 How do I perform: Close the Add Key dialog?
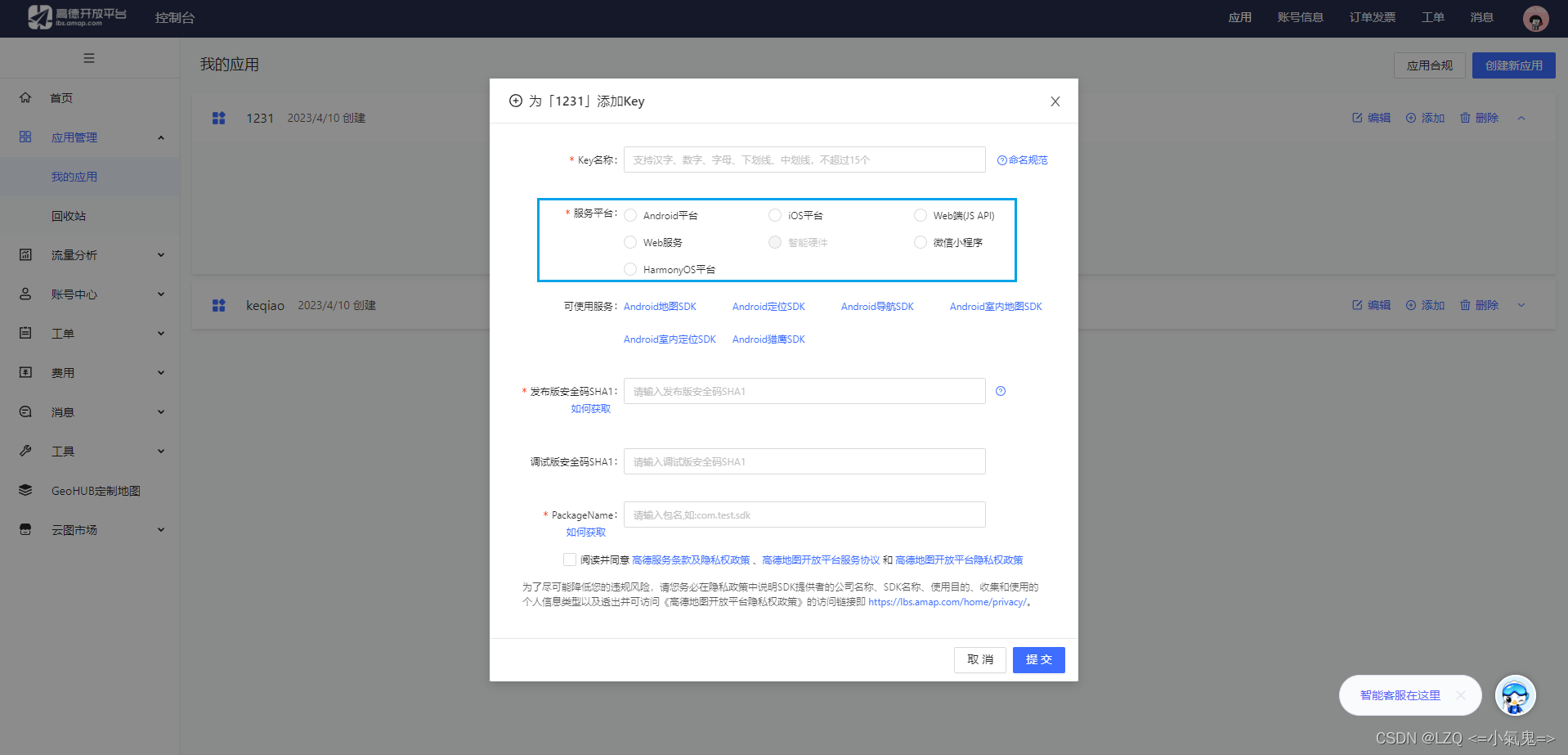(1055, 101)
